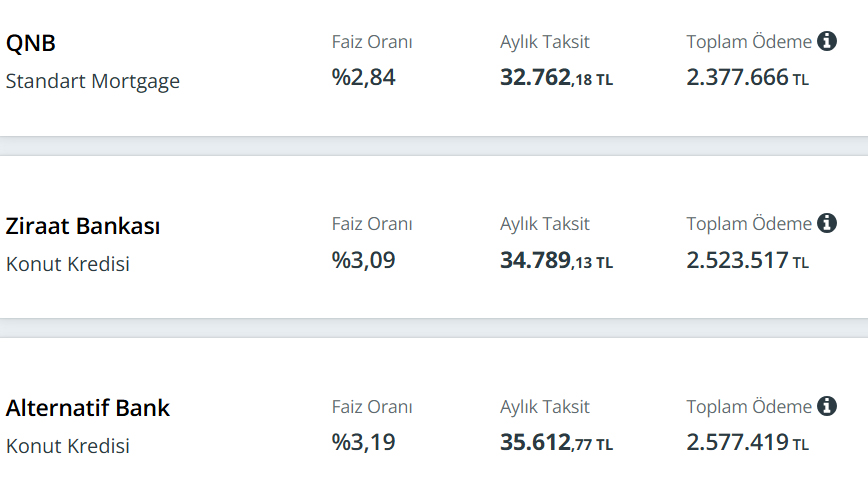Viewport: 868px width, 496px height.
Task: Click the info icon in Ziraat Bankası's Toplam Ödeme
Action: point(826,223)
